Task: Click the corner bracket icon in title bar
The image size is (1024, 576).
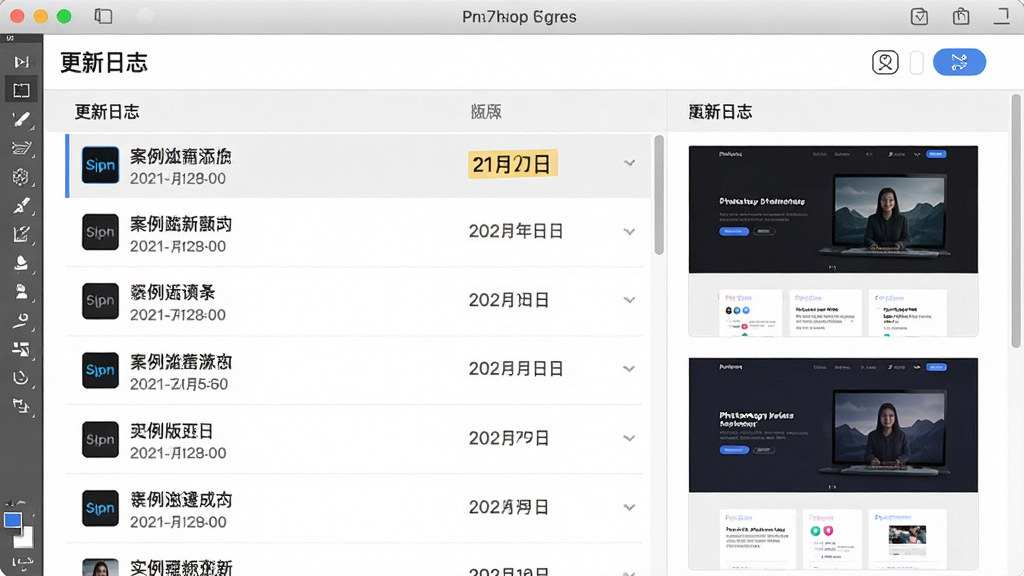Action: click(1002, 16)
